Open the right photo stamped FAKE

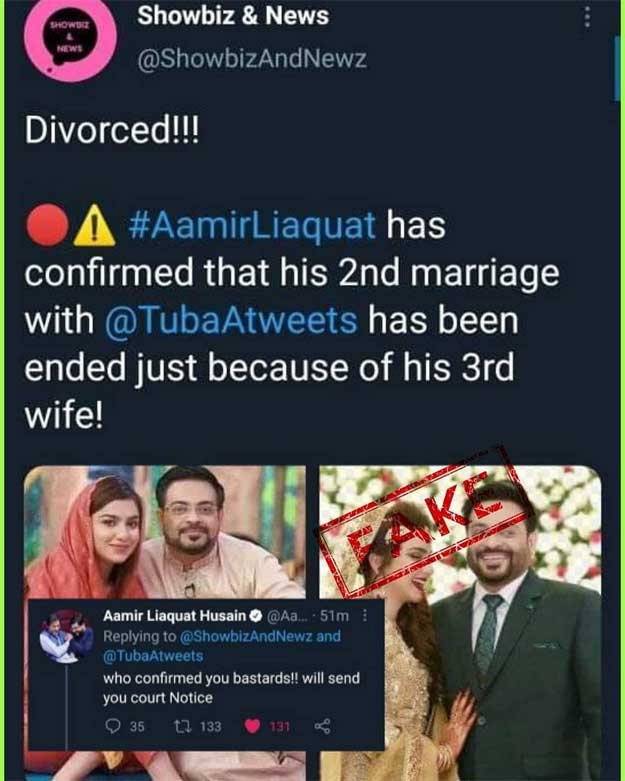(460, 623)
